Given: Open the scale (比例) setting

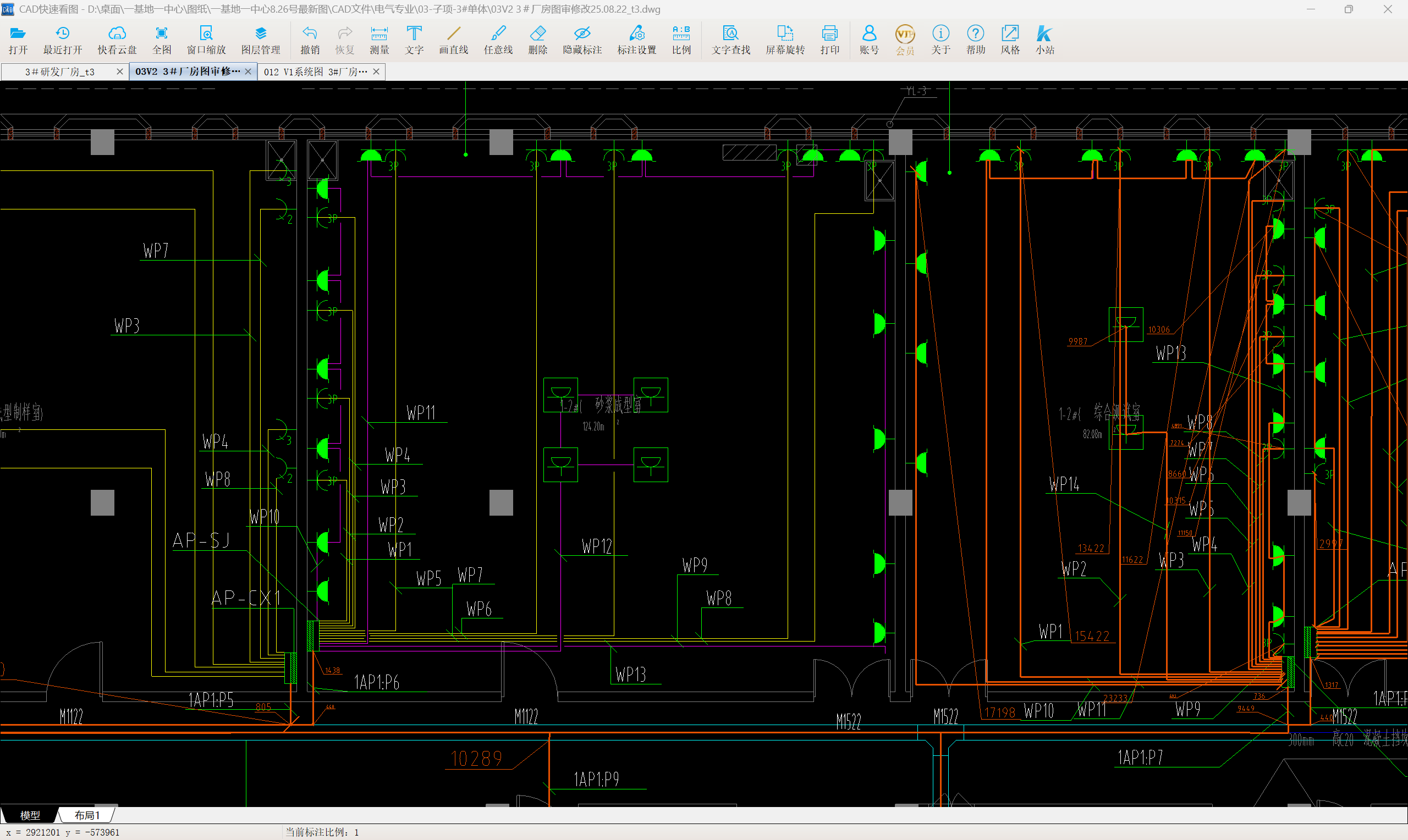Looking at the screenshot, I should click(681, 40).
